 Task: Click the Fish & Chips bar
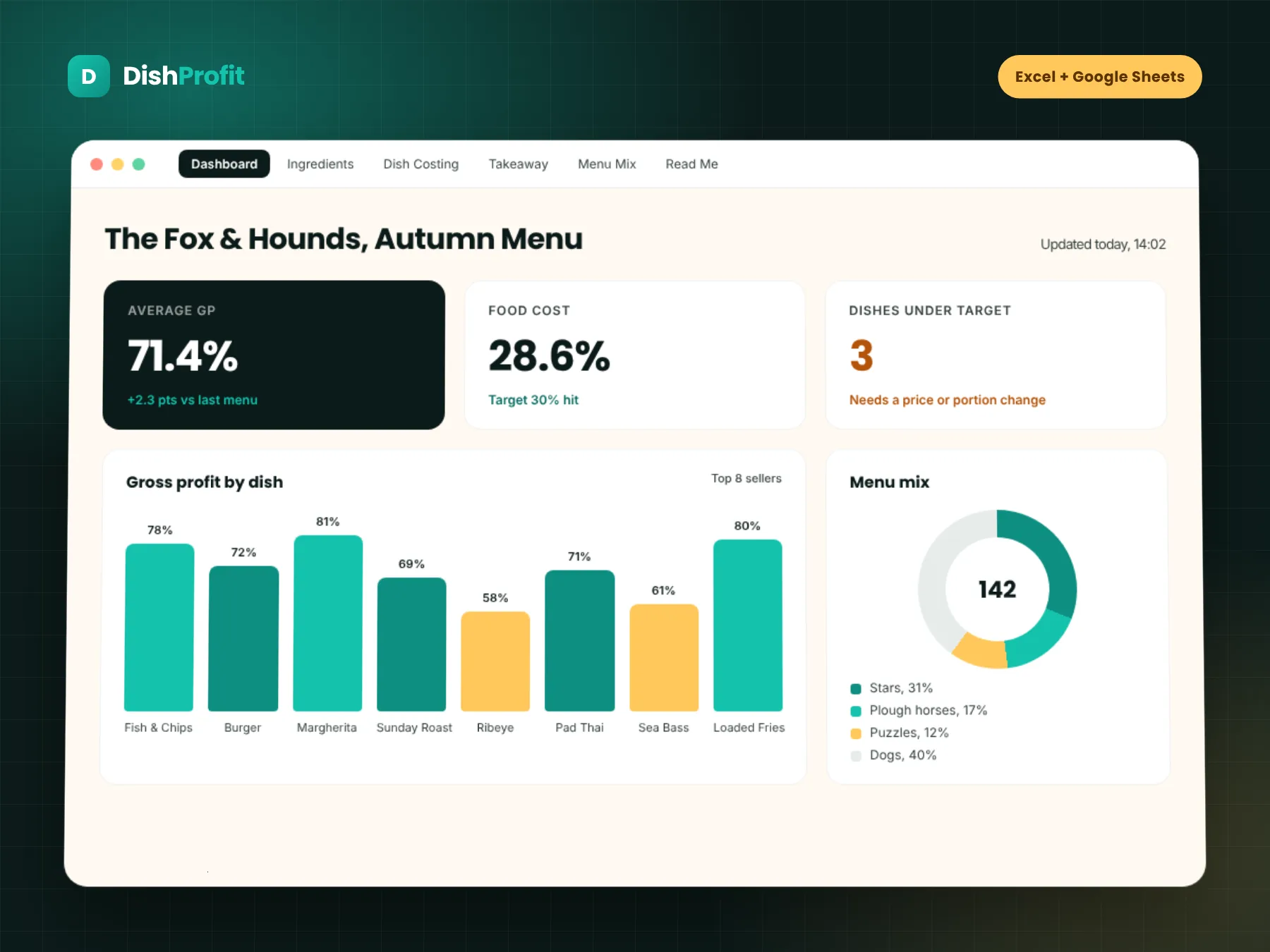point(159,628)
